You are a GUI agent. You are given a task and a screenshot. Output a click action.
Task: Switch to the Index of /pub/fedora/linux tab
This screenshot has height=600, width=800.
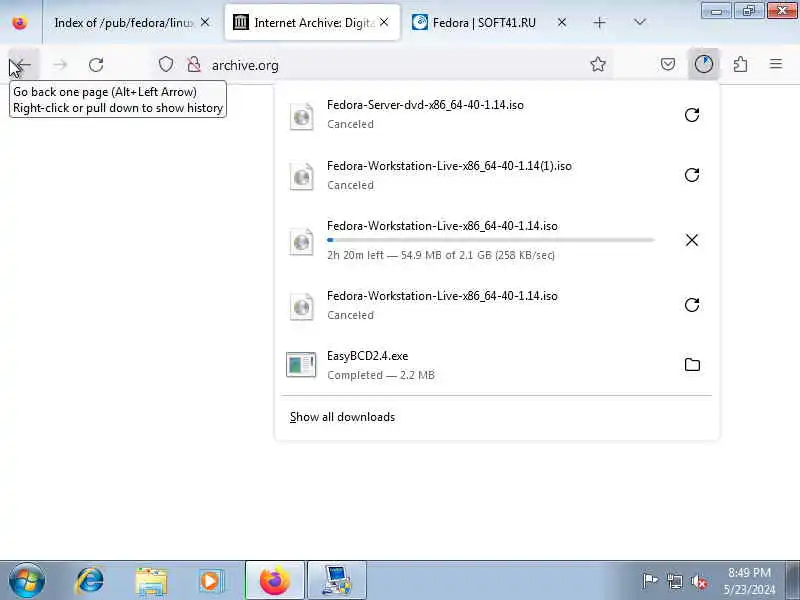(x=123, y=23)
